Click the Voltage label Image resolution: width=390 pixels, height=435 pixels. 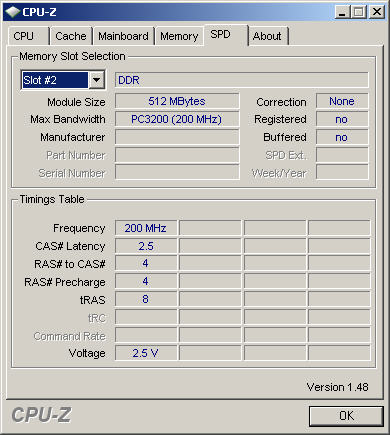(x=87, y=353)
